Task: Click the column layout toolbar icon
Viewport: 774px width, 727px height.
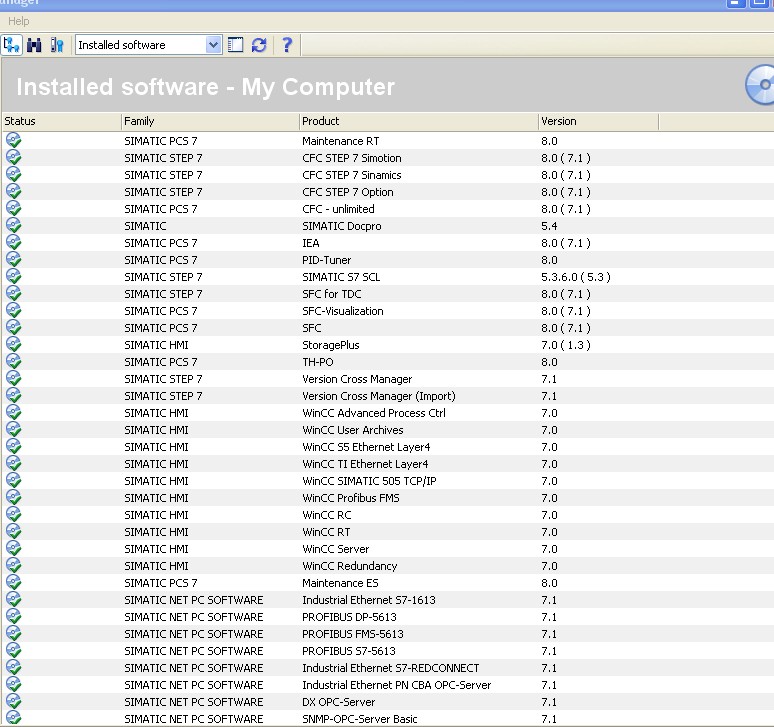Action: point(235,45)
